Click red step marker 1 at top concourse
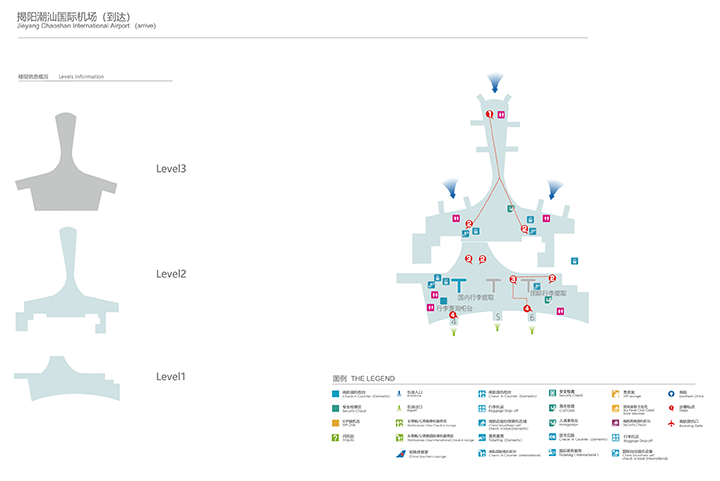Image resolution: width=720 pixels, height=481 pixels. tap(488, 115)
